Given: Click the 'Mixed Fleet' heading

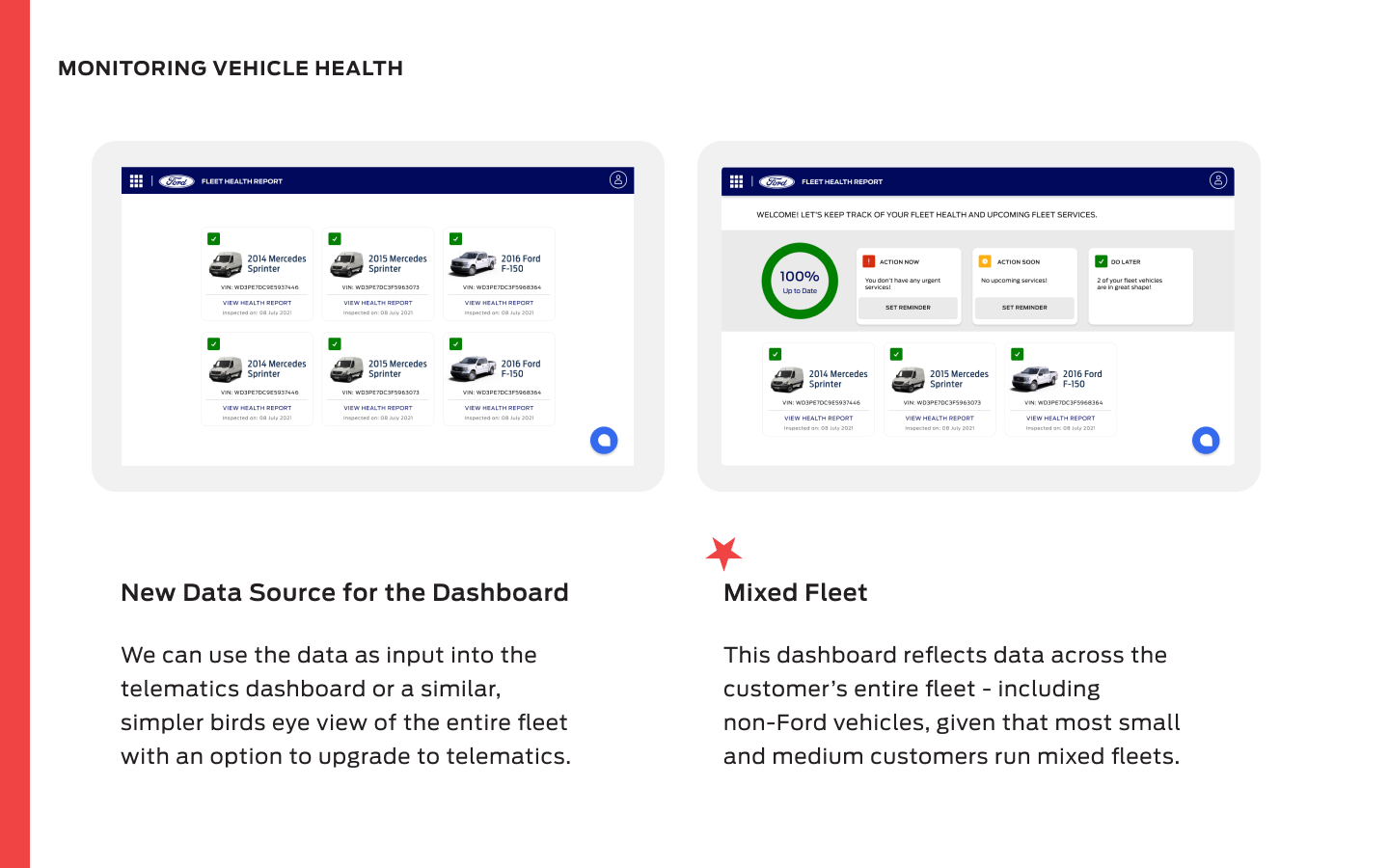Looking at the screenshot, I should [796, 592].
